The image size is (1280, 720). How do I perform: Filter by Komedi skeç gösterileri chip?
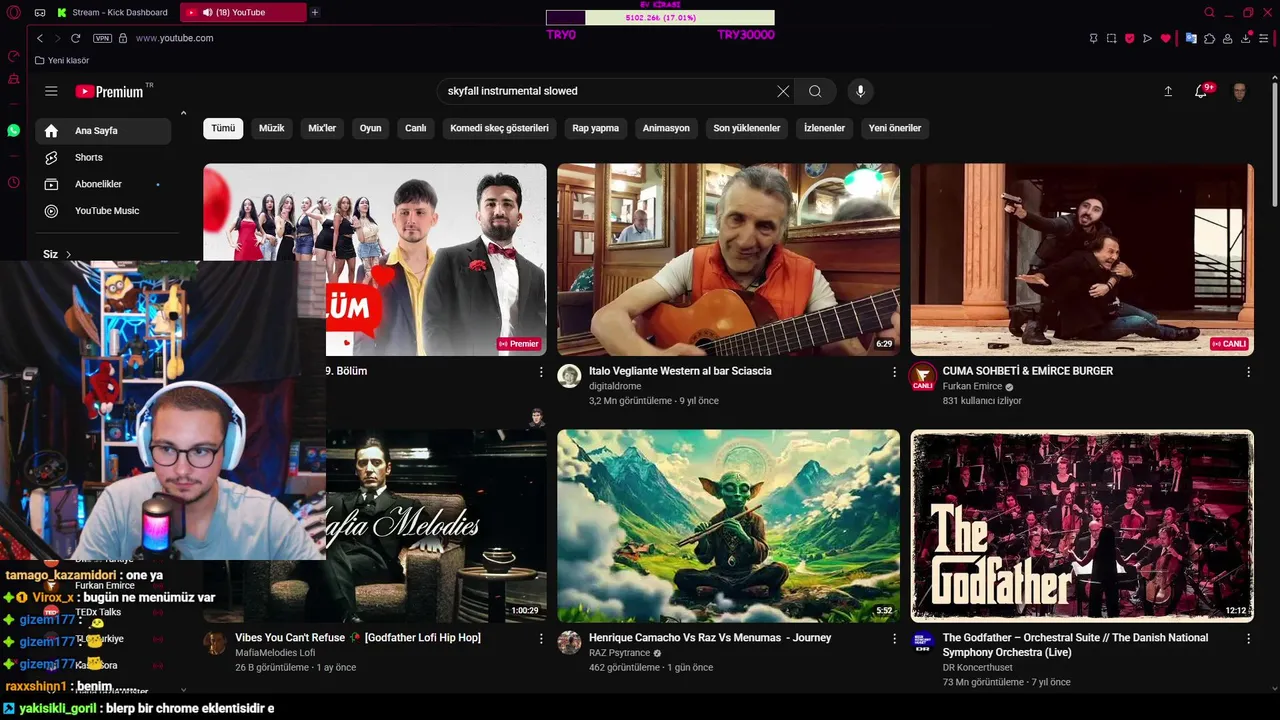(500, 128)
